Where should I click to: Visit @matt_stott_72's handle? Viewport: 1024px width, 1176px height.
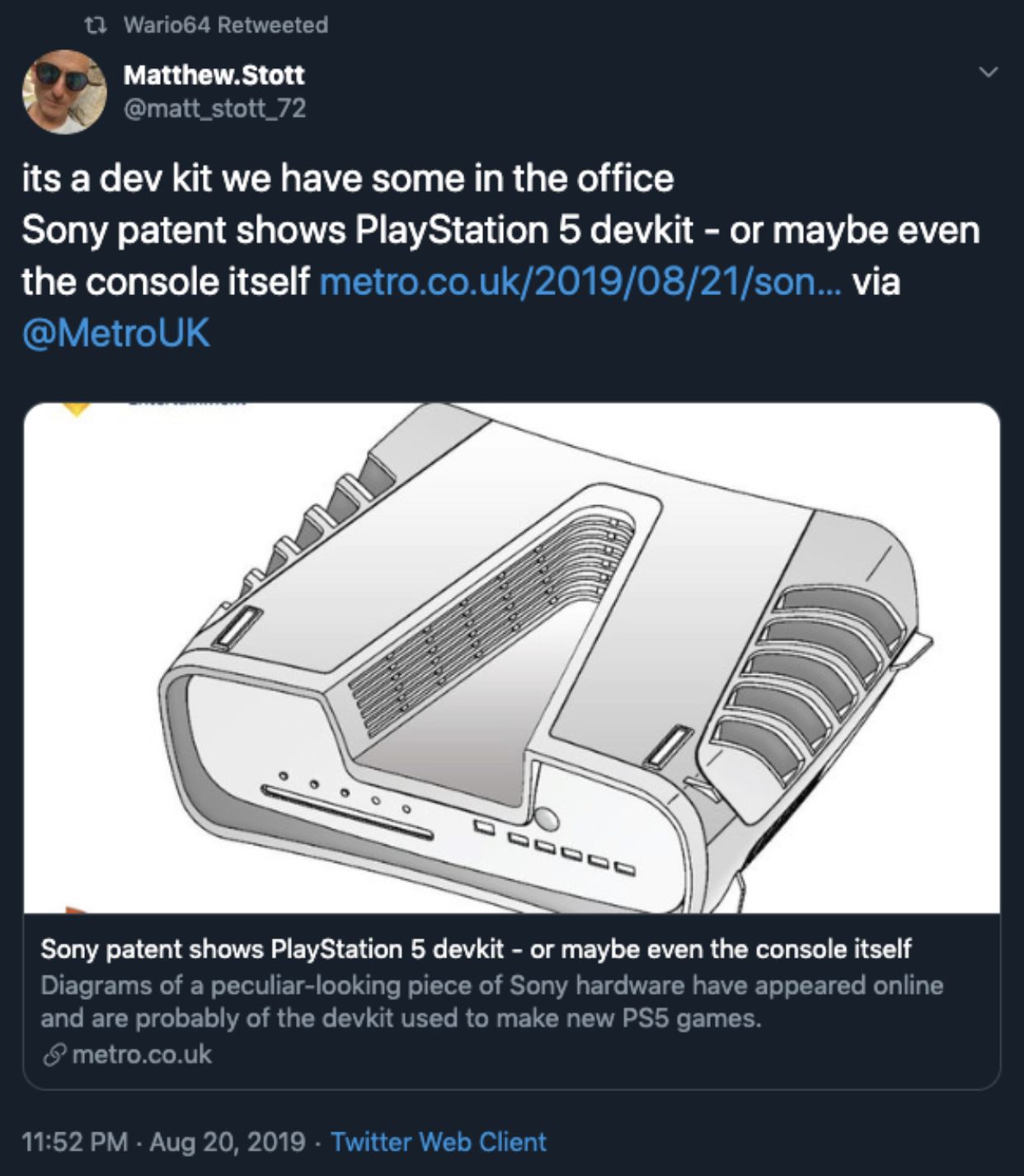(216, 109)
